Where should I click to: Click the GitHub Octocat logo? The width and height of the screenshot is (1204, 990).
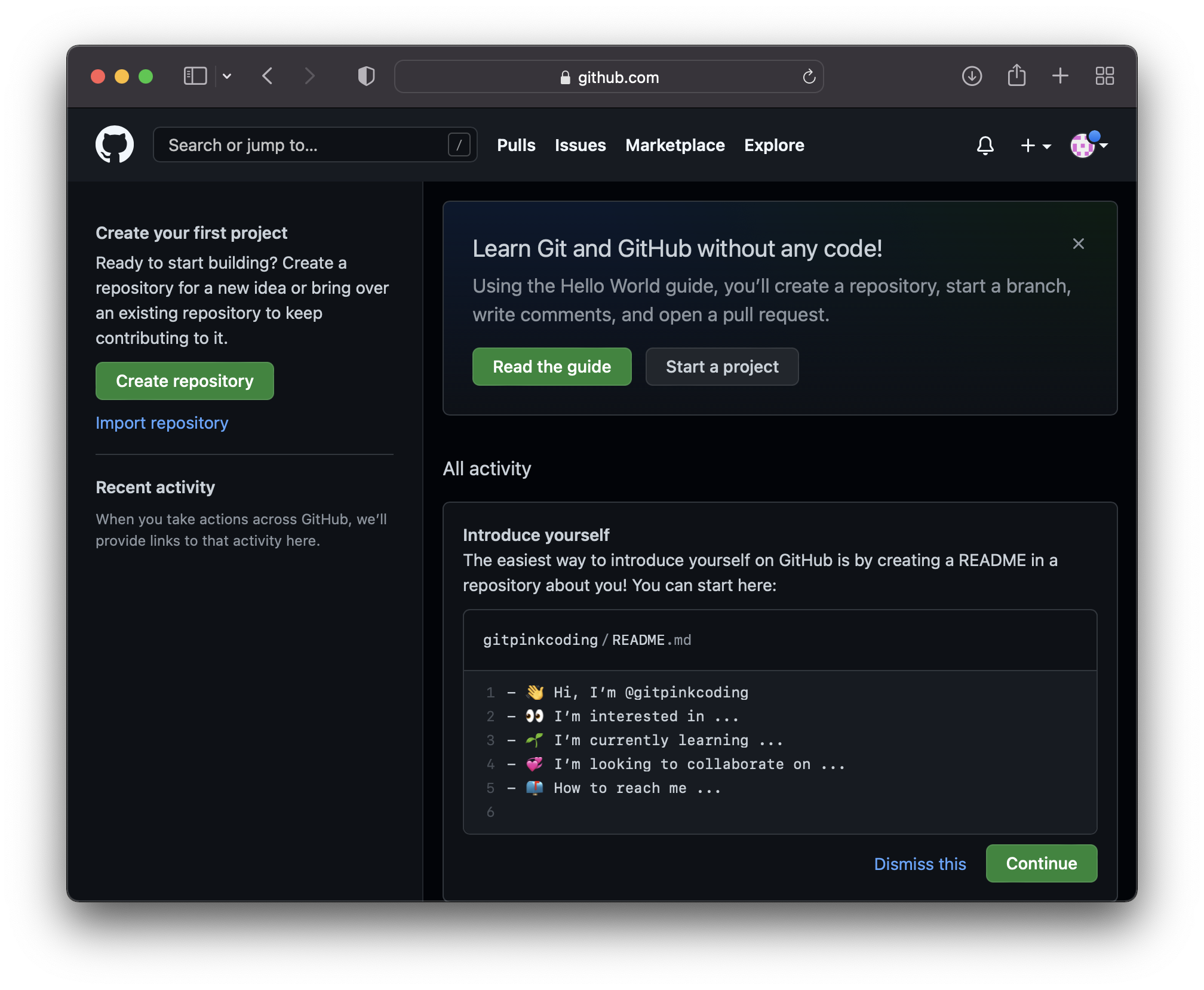click(115, 144)
